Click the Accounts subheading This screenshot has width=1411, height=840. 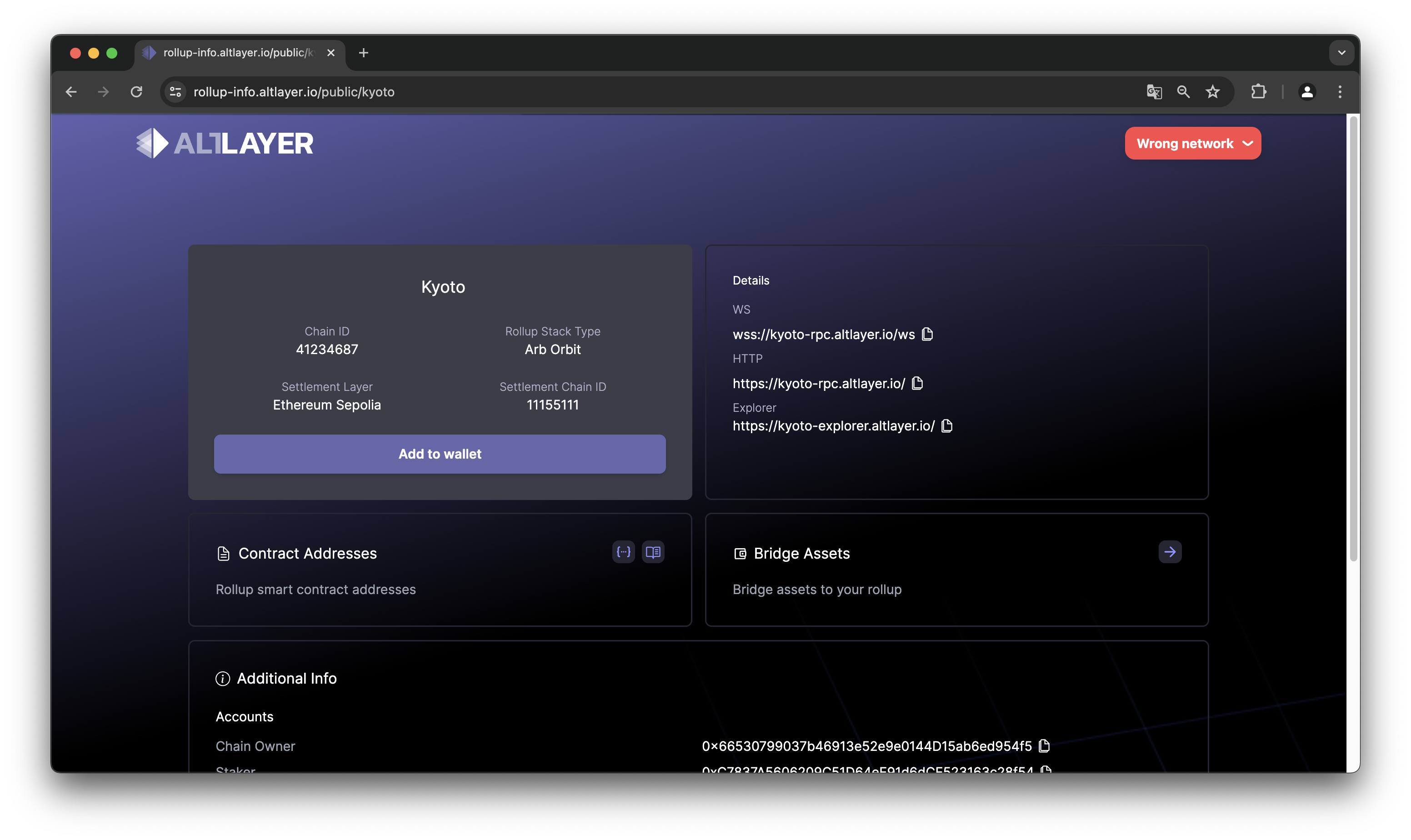click(x=245, y=717)
